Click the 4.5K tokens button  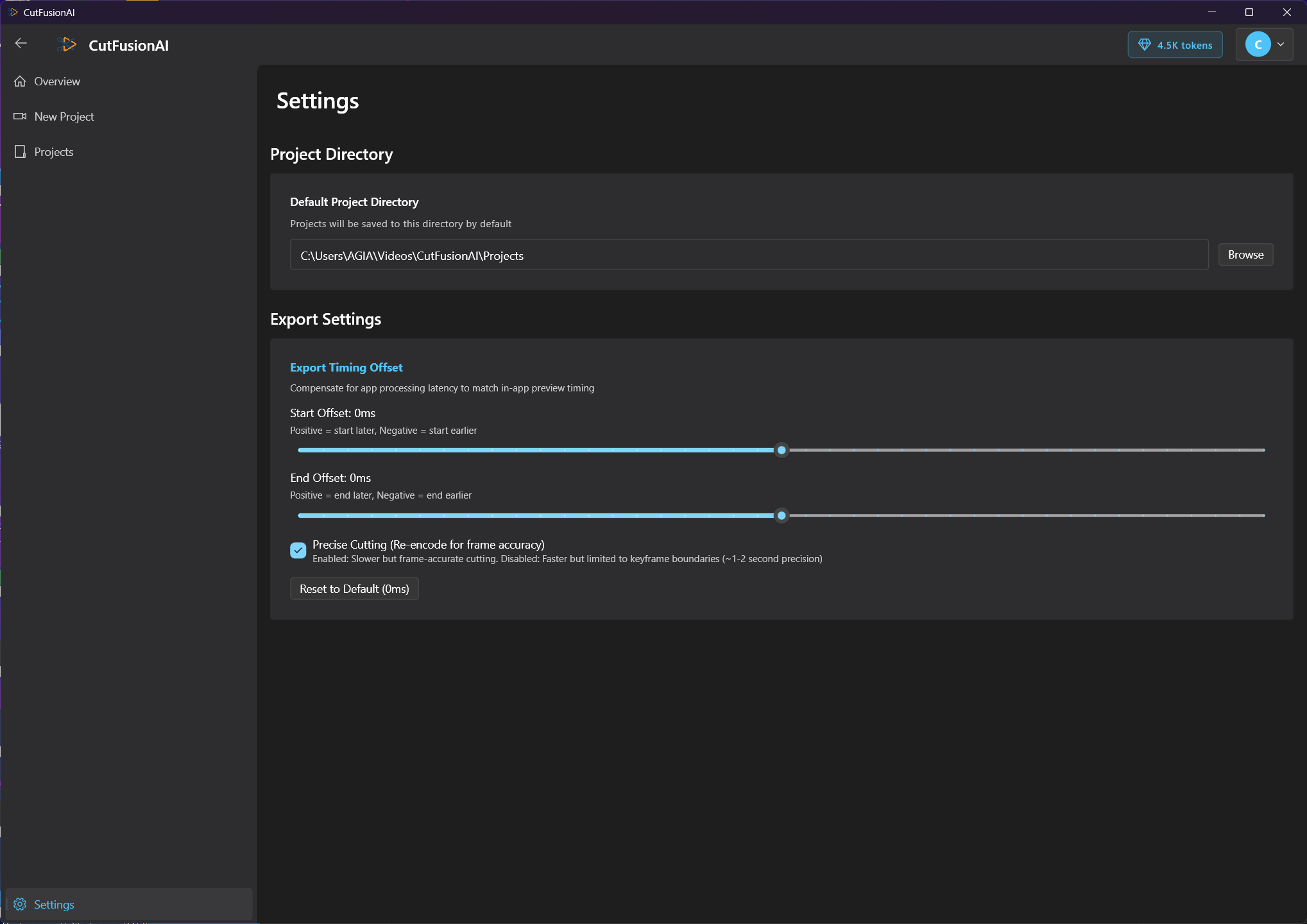1175,45
